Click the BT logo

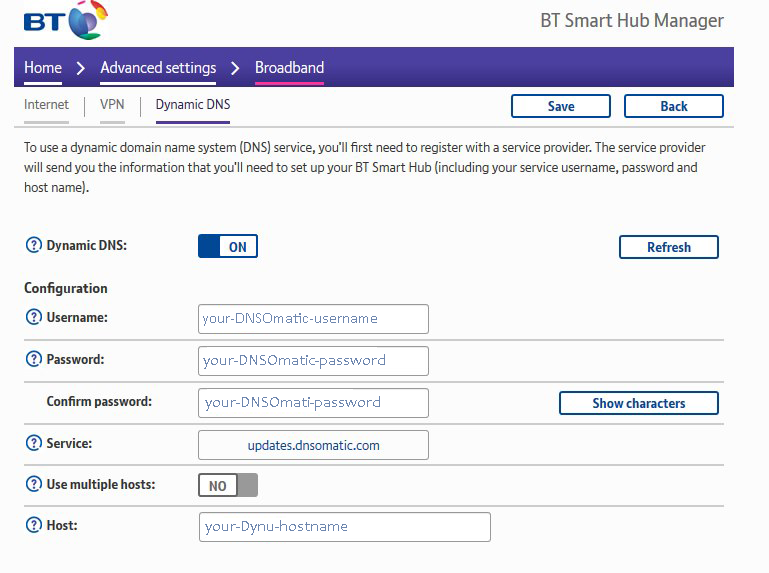pos(65,21)
